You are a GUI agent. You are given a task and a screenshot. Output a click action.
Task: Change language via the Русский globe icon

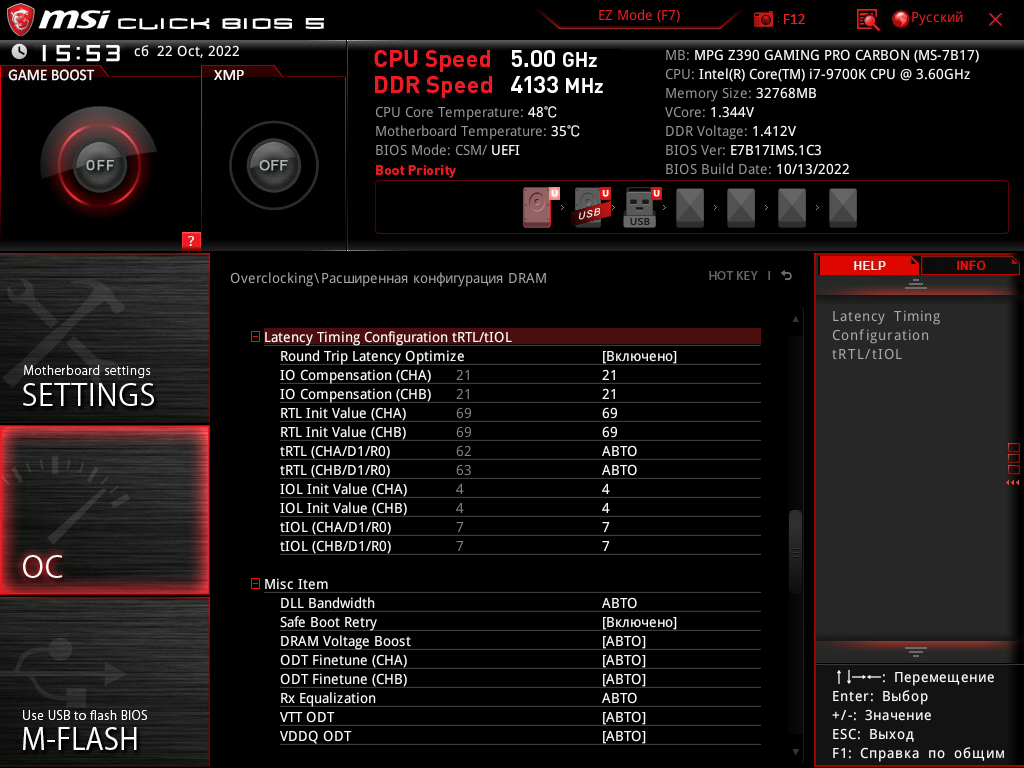click(x=928, y=18)
